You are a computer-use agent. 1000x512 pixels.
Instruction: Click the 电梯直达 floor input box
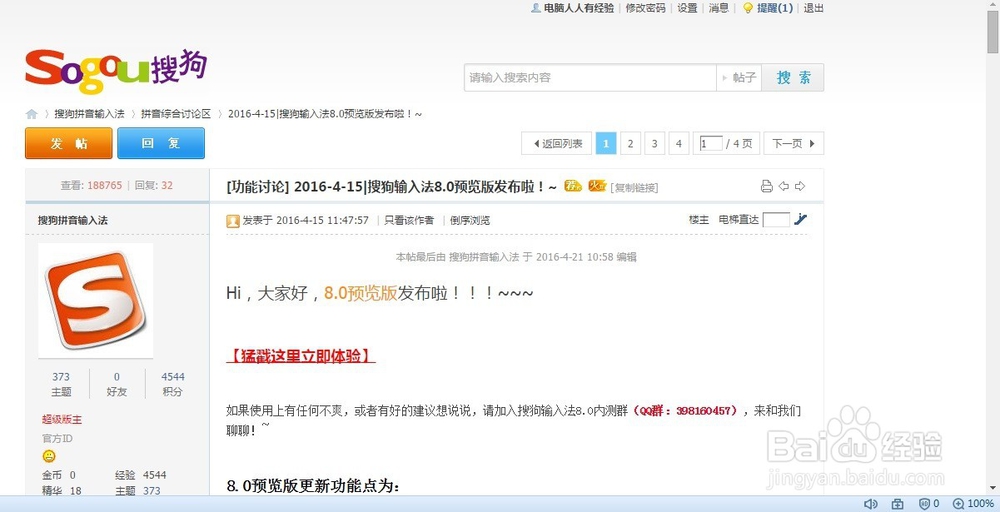[x=776, y=219]
